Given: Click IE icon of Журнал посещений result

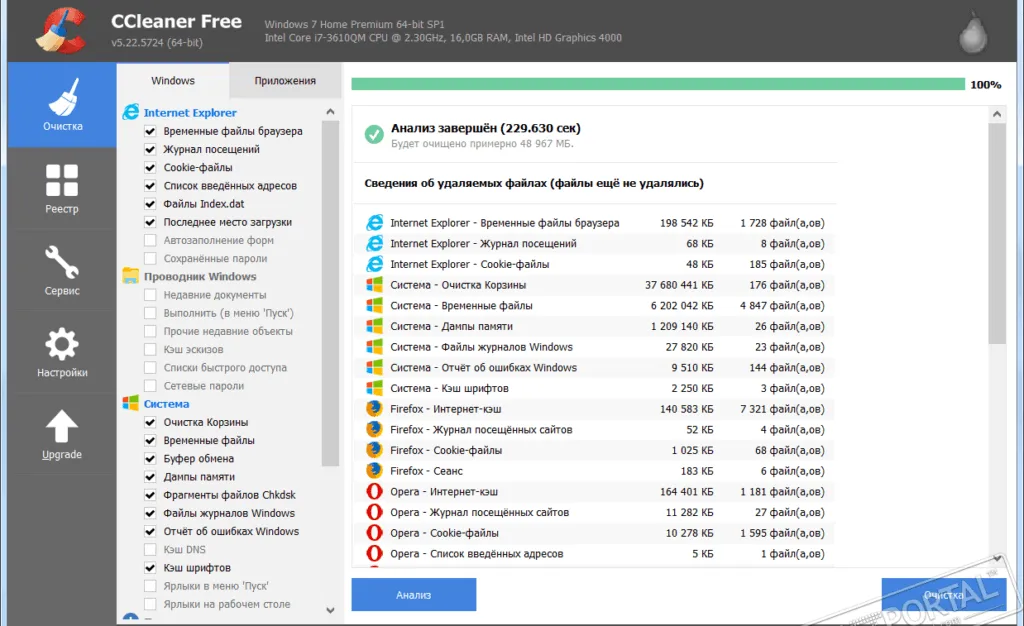Looking at the screenshot, I should [x=374, y=243].
